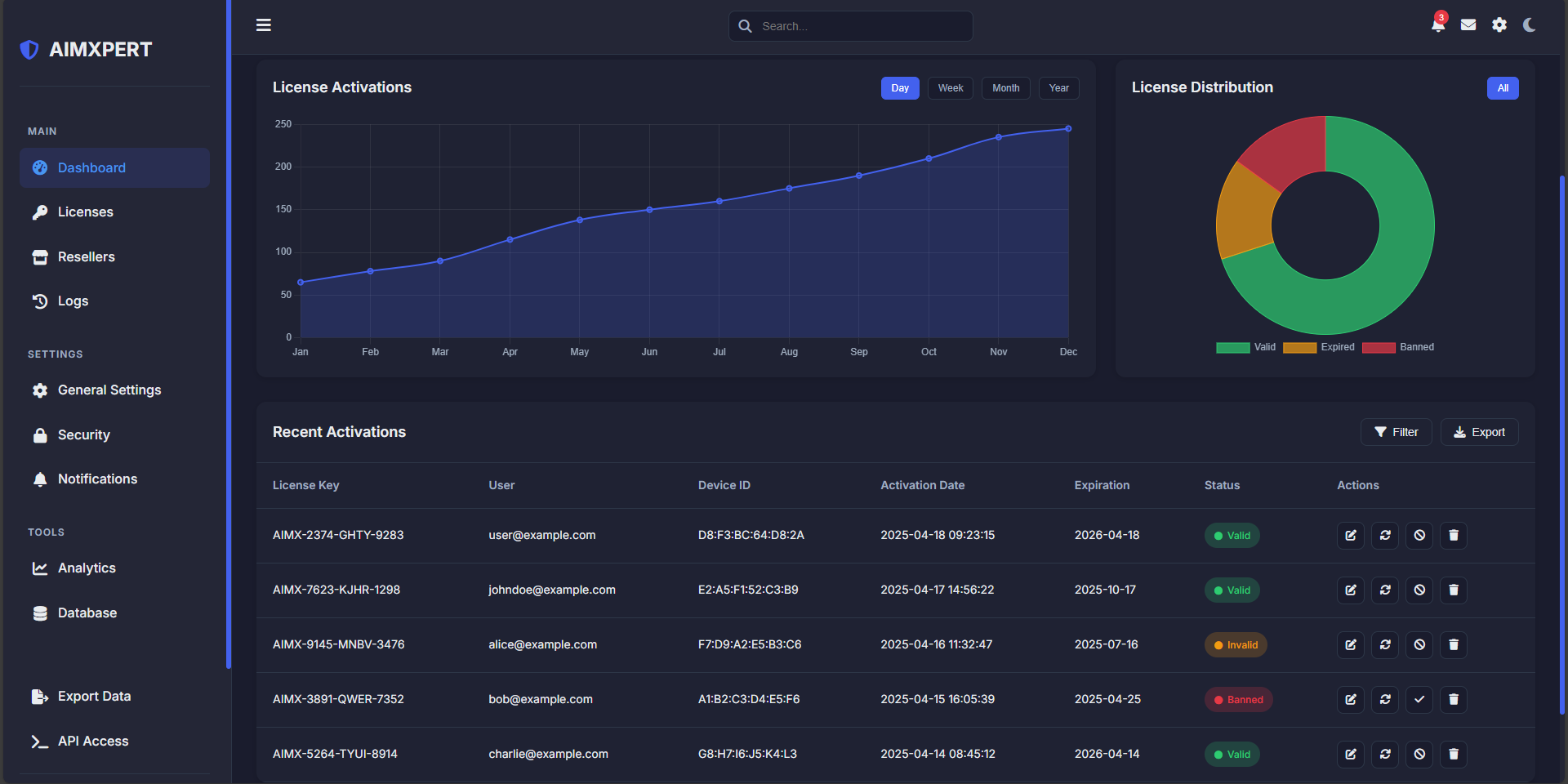Toggle dark mode with the moon icon
1568x784 pixels.
click(1530, 25)
